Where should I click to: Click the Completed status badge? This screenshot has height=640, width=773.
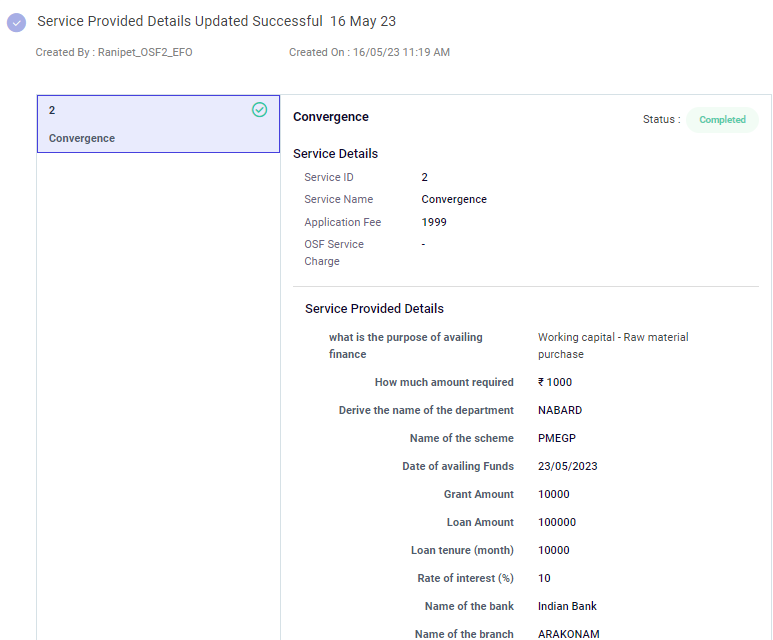pos(722,120)
